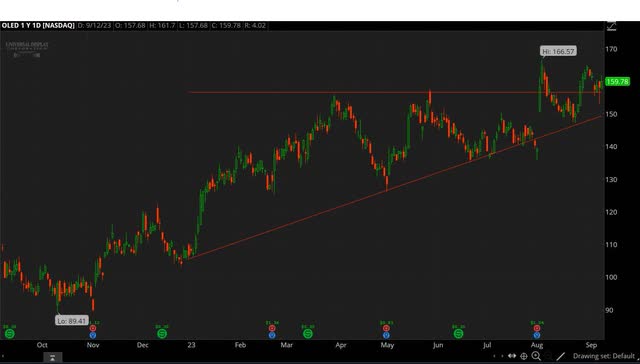Click the 170 price axis label
The image size is (640, 364).
(x=611, y=49)
